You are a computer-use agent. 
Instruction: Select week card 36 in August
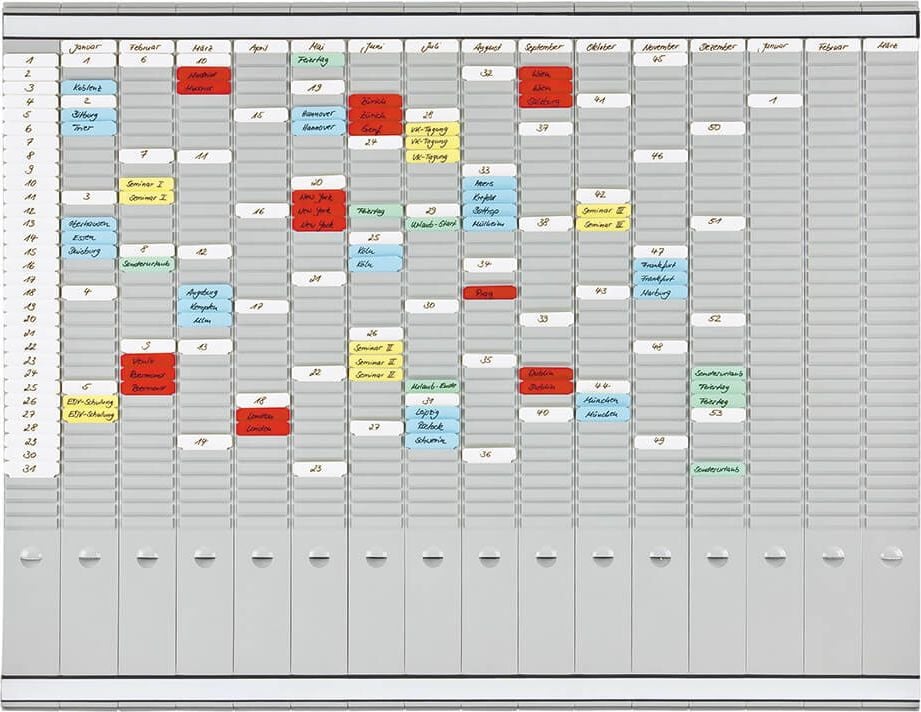click(x=489, y=455)
